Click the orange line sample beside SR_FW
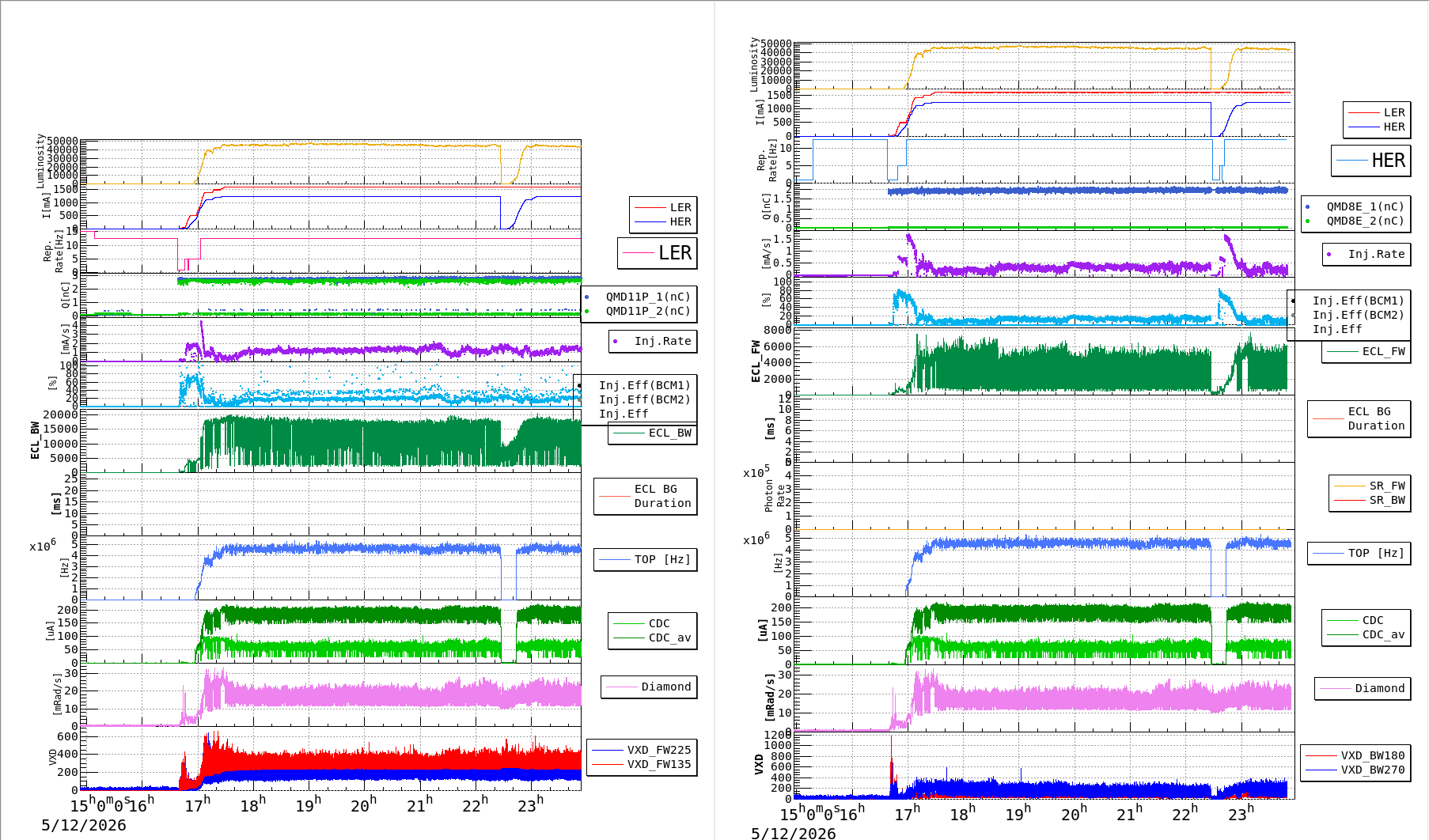 1350,486
